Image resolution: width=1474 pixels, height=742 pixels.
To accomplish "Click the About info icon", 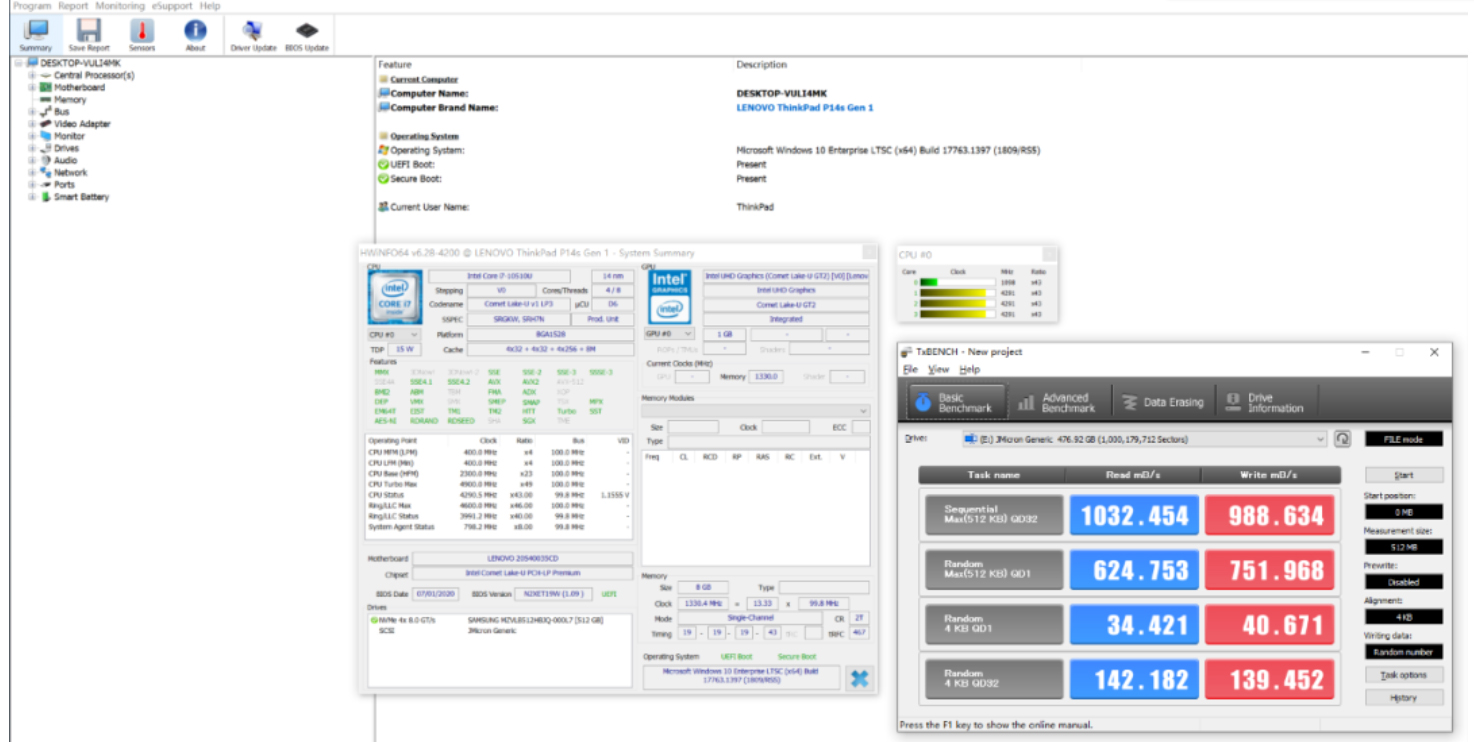I will 195,33.
